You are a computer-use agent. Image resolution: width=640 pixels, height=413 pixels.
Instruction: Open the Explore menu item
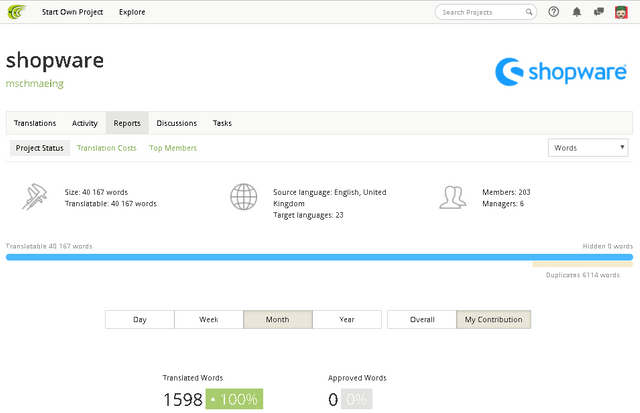tap(132, 12)
